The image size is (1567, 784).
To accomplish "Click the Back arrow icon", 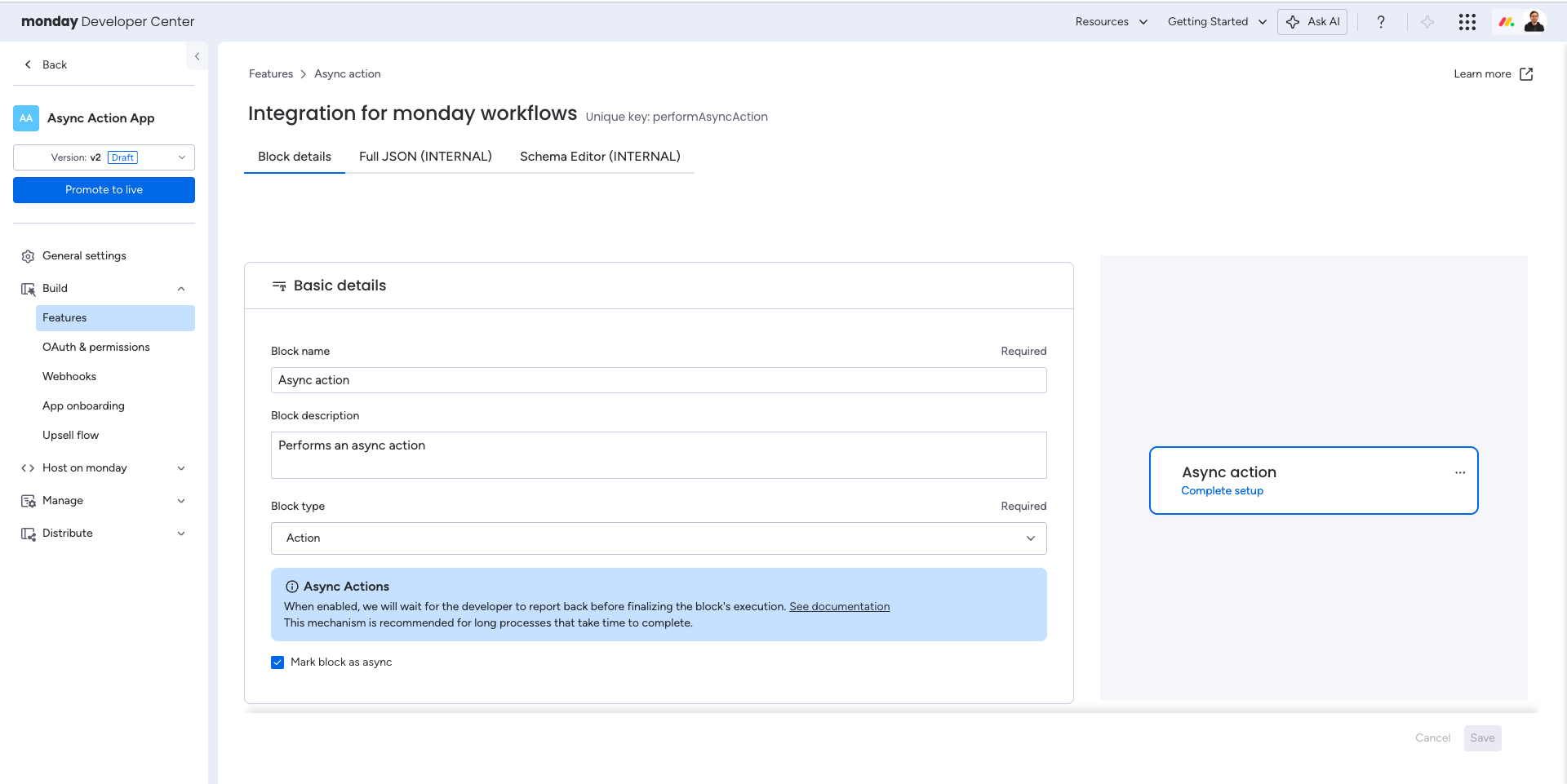I will 29,64.
